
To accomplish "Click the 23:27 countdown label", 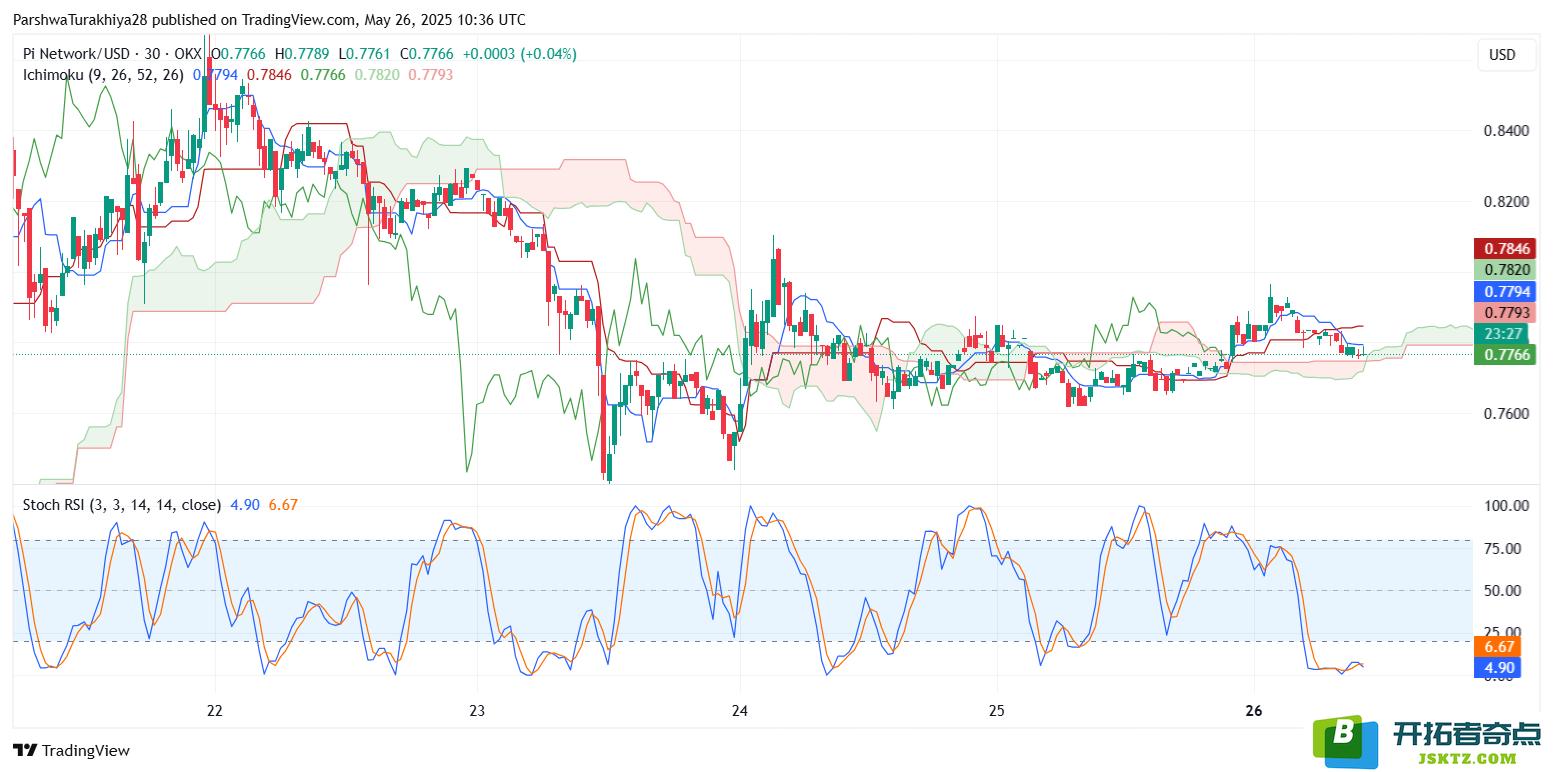I will [1505, 334].
